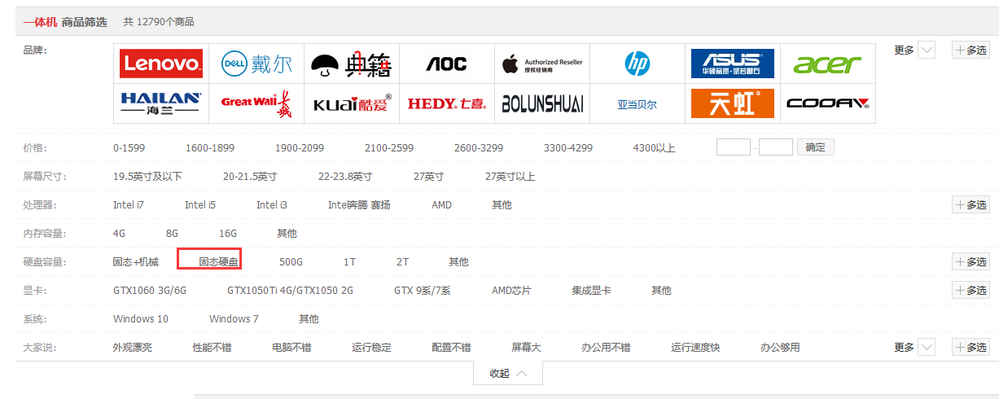Select the HEDY 七喜 brand logo
Image resolution: width=999 pixels, height=399 pixels.
[x=447, y=103]
